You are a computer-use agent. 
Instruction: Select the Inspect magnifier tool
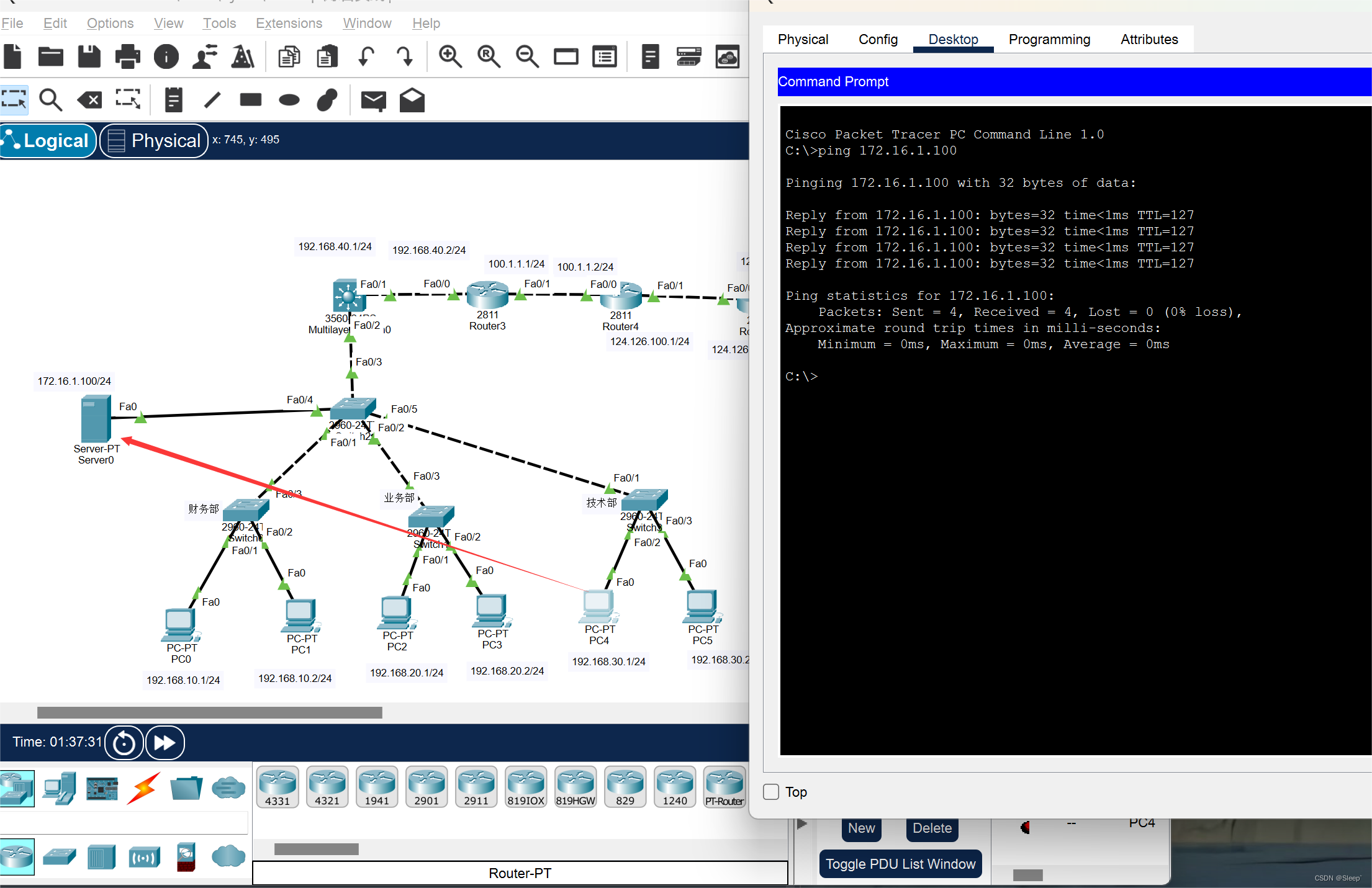pos(50,99)
